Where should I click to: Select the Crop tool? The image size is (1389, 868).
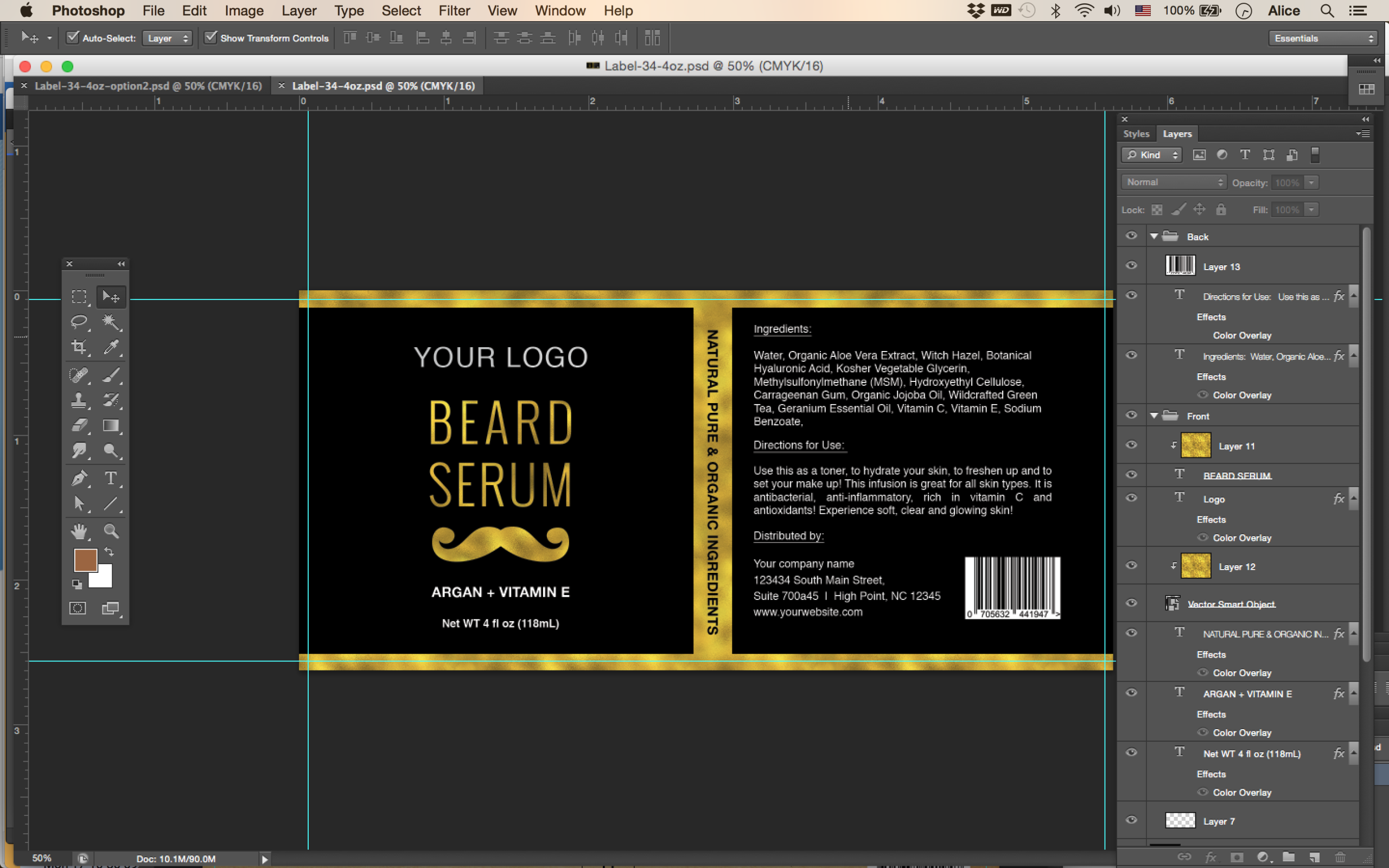coord(79,347)
